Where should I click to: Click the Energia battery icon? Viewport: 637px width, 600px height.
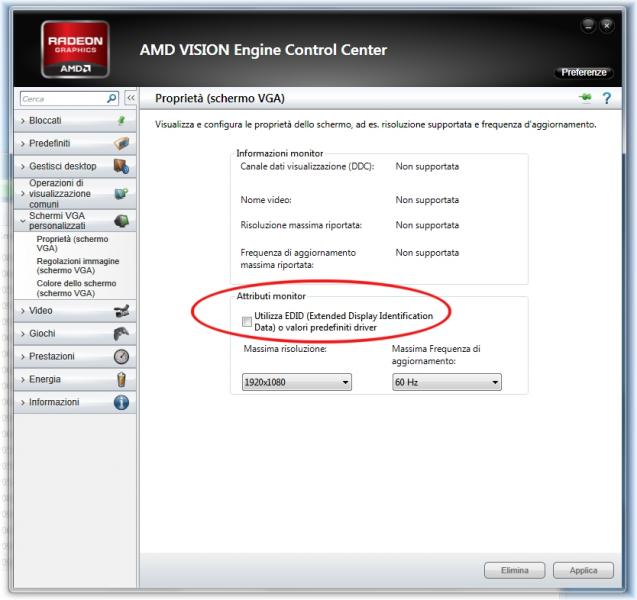(x=121, y=380)
